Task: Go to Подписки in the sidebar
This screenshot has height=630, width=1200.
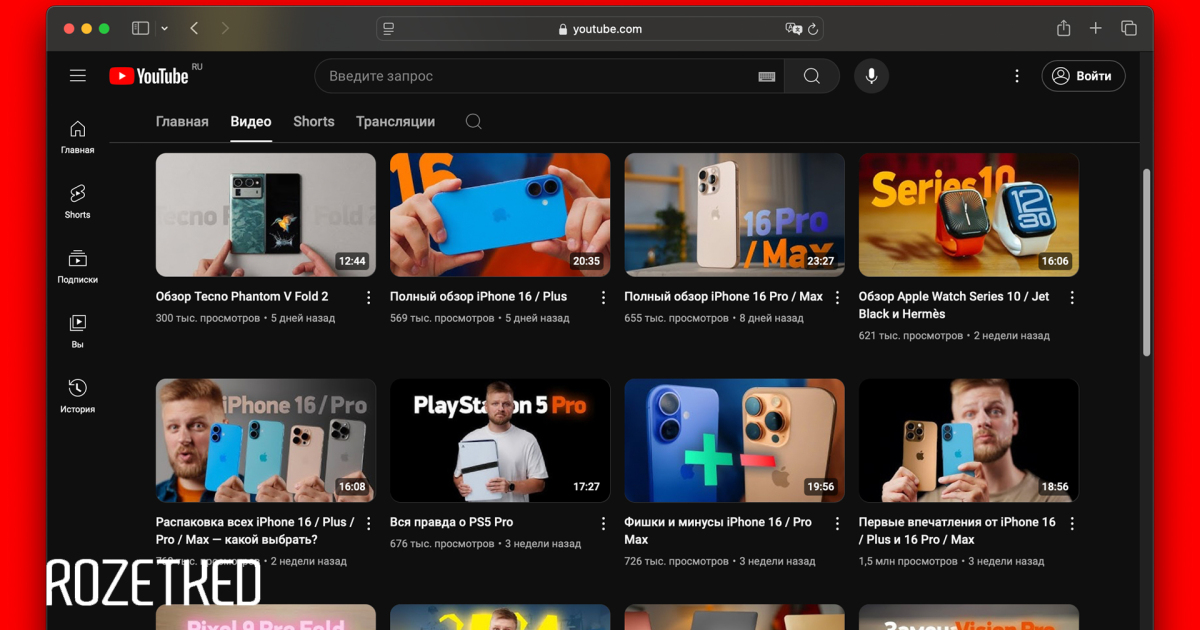Action: click(77, 266)
